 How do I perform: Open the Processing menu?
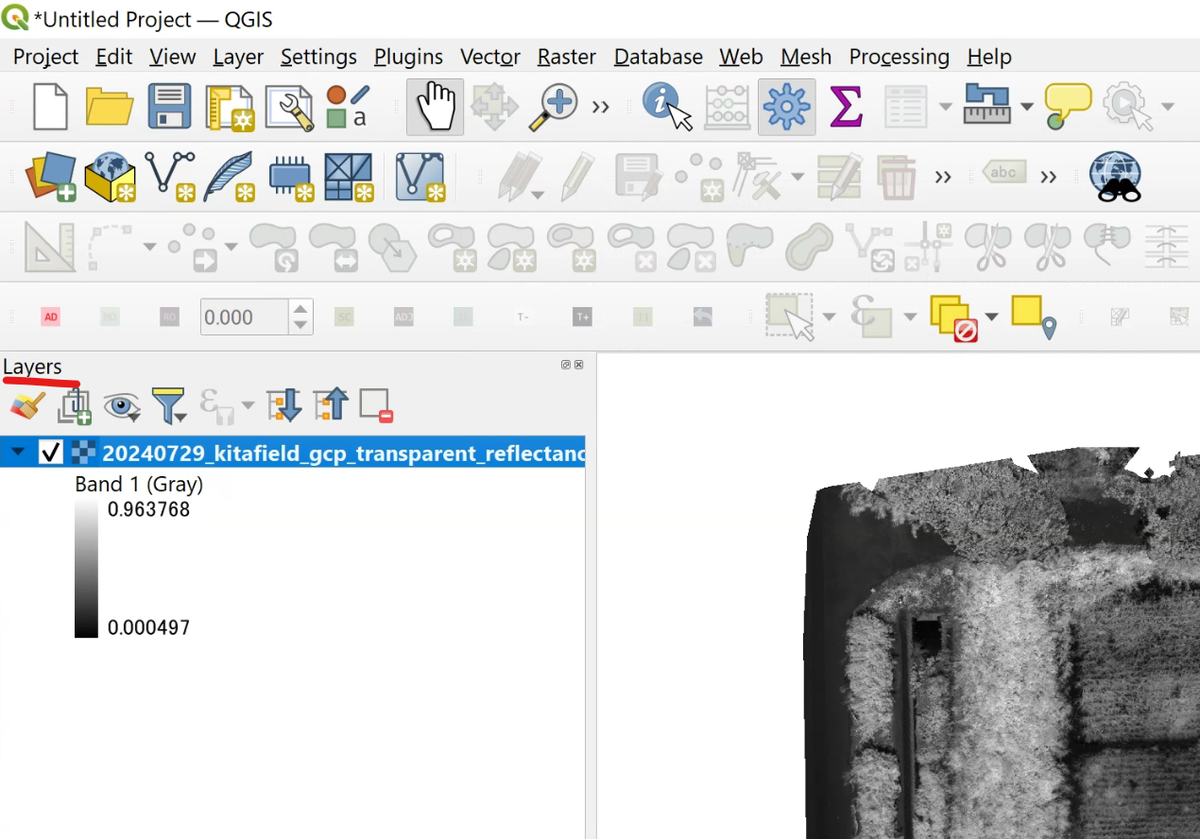point(899,57)
